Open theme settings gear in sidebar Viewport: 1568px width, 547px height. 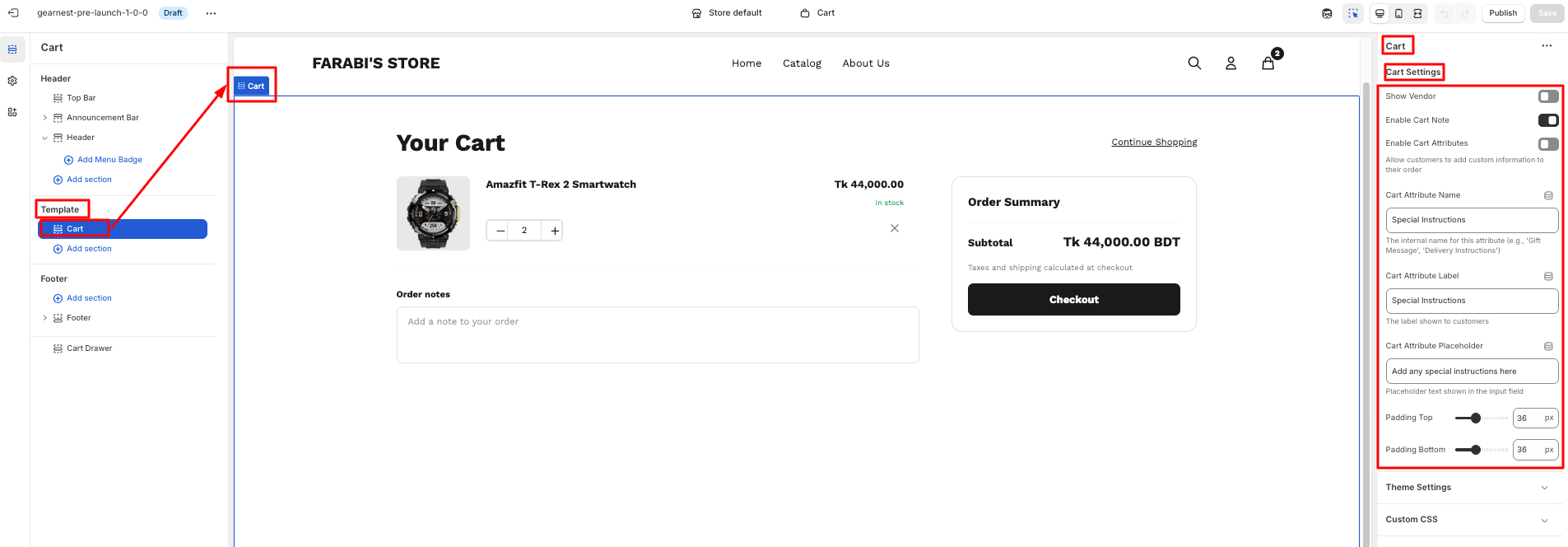pyautogui.click(x=12, y=81)
